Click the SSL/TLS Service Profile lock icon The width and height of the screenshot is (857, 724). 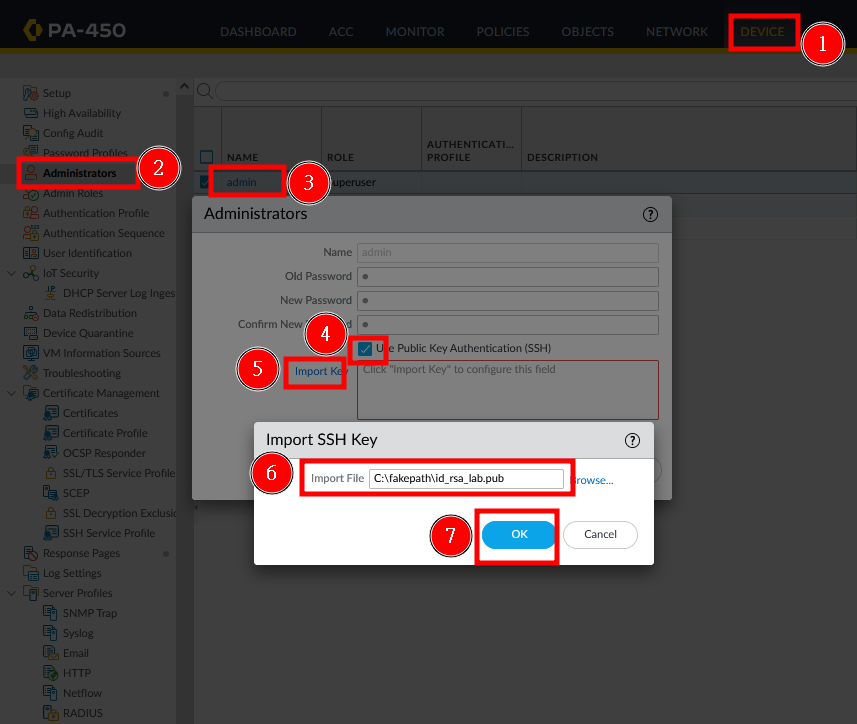click(51, 473)
